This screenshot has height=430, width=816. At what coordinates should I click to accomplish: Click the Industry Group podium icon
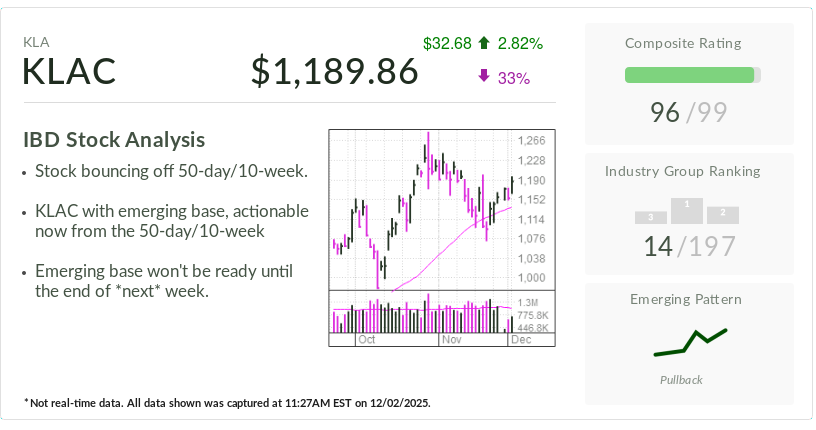[687, 211]
